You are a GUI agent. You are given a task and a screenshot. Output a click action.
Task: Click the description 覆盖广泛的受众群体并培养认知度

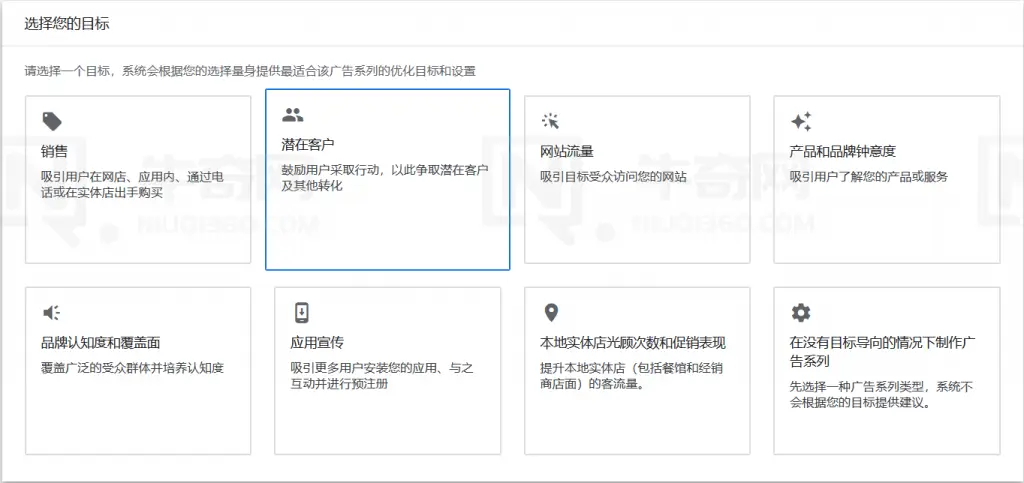coord(132,368)
